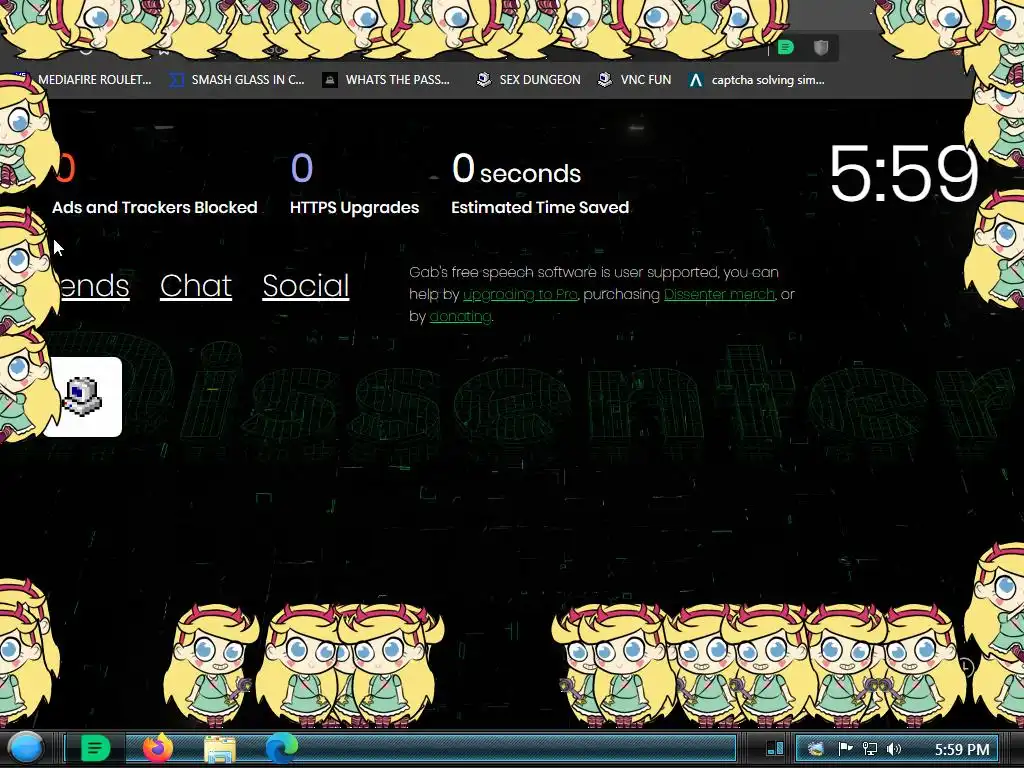1024x768 pixels.
Task: Click the Action Center flag tray icon
Action: (845, 749)
